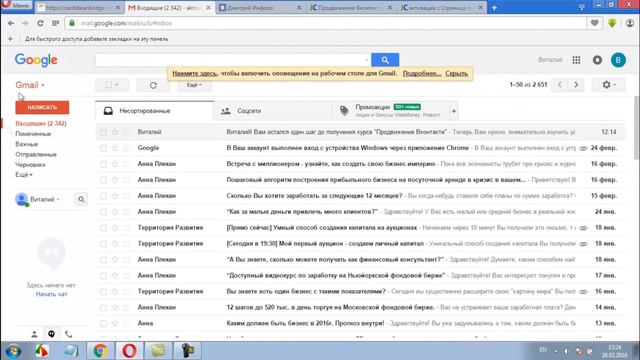Screen dimensions: 640x360
Task: Open Входящие (2 342) folder
Action: [41, 123]
